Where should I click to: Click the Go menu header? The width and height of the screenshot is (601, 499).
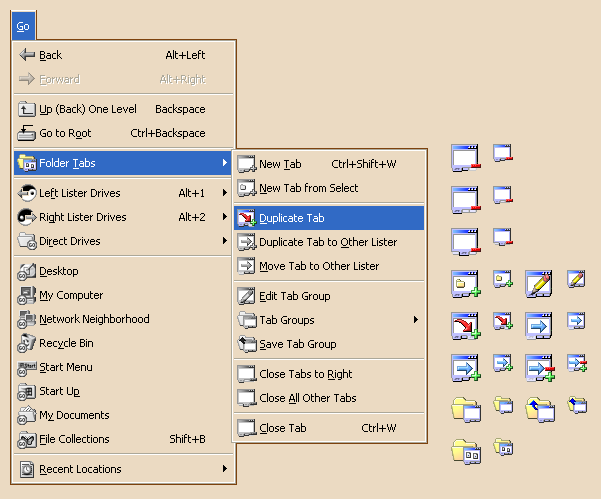(x=23, y=26)
